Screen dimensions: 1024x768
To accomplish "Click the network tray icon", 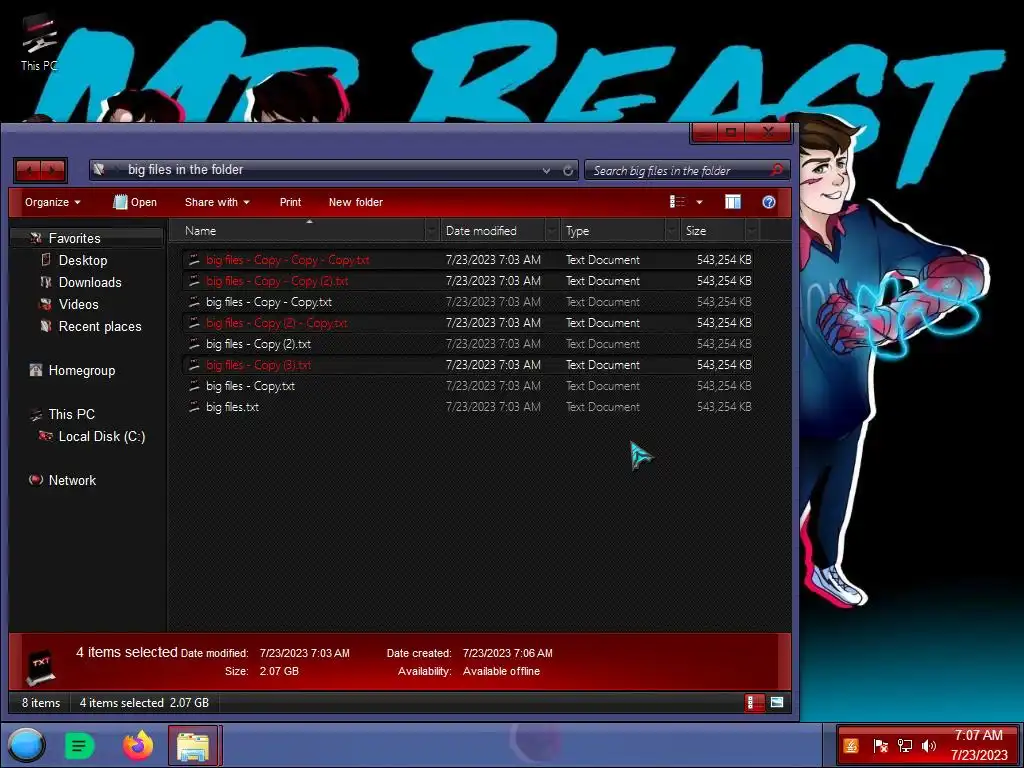I will point(904,745).
